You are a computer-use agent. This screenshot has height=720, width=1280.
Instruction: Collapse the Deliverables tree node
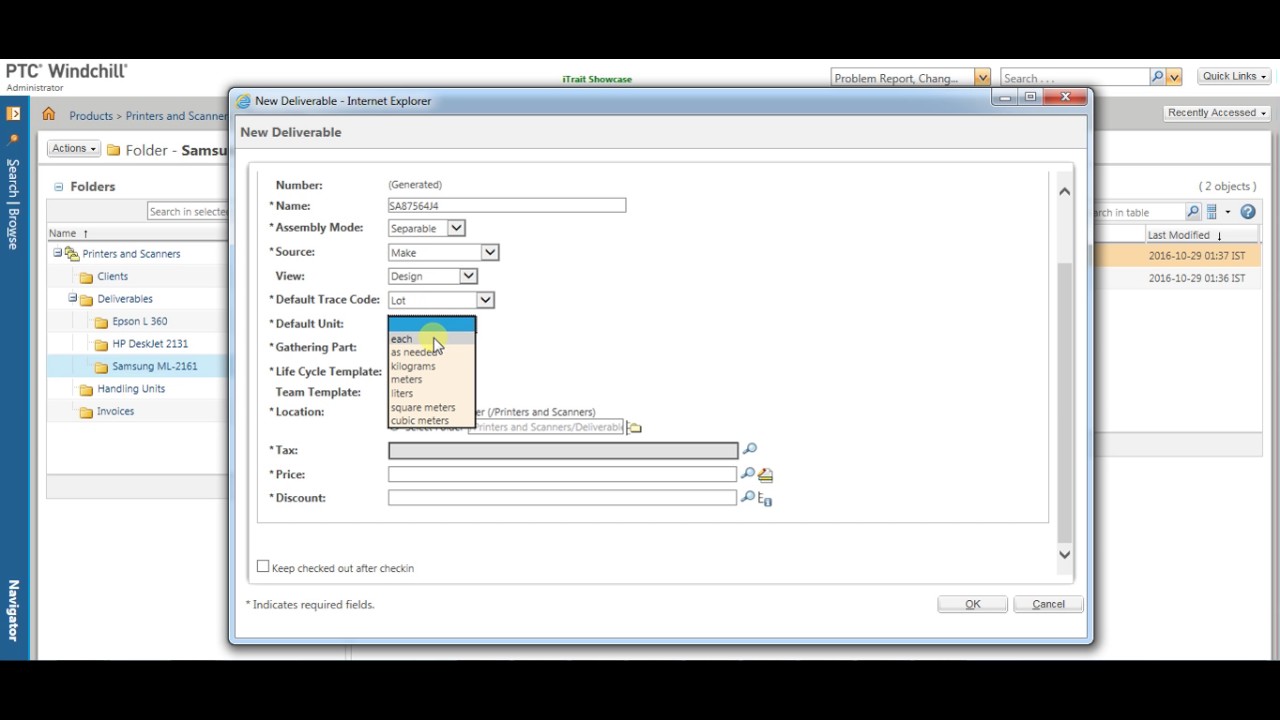[x=72, y=298]
